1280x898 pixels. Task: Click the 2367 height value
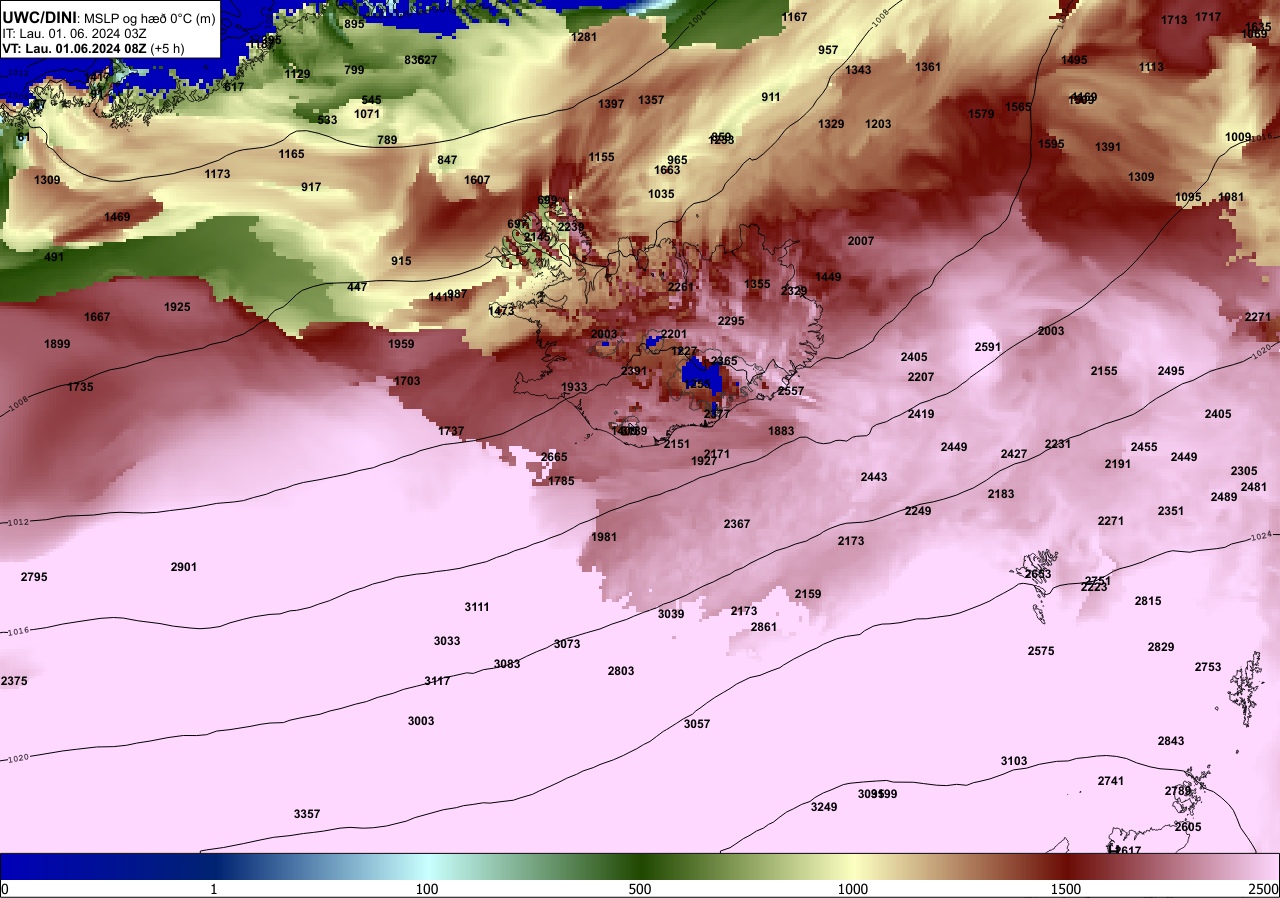coord(737,524)
